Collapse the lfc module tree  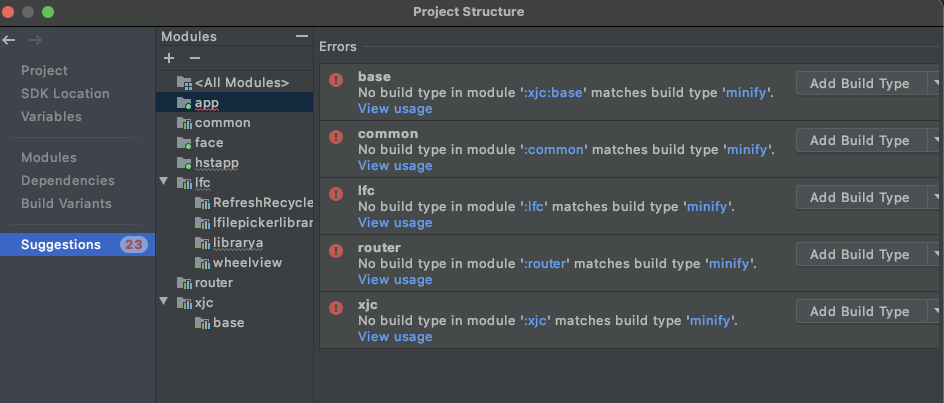click(163, 182)
